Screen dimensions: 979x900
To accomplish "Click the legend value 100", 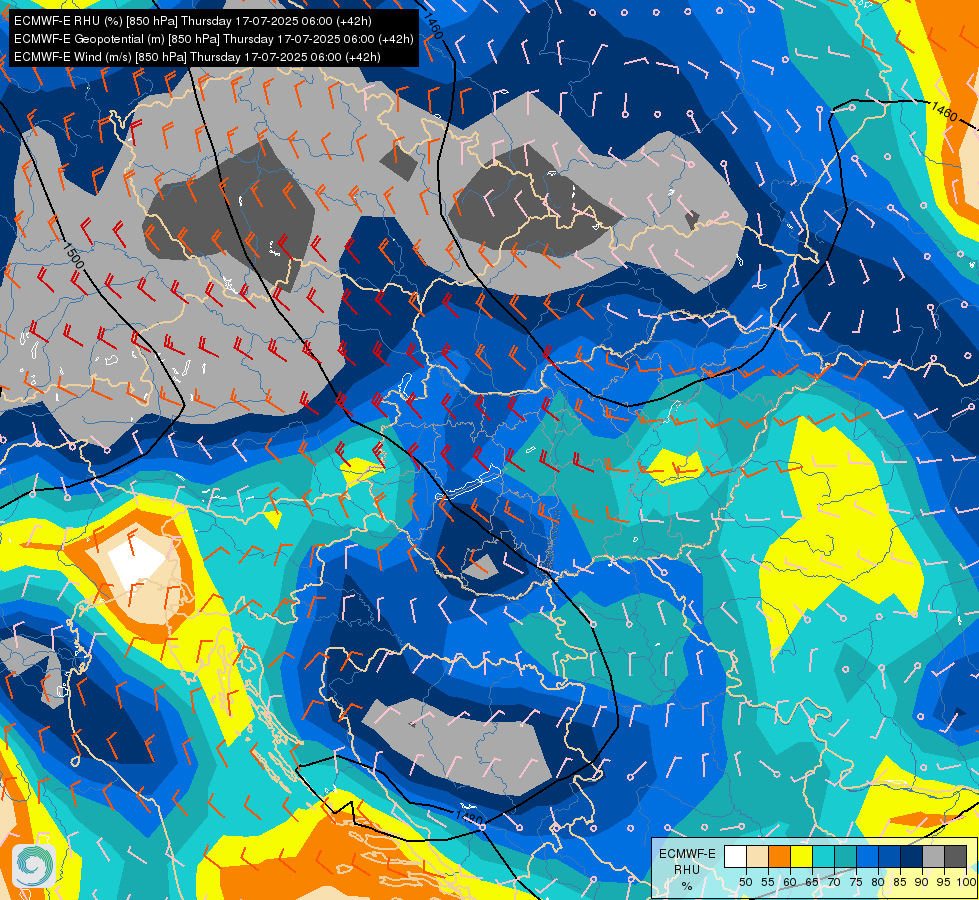I will click(x=967, y=882).
